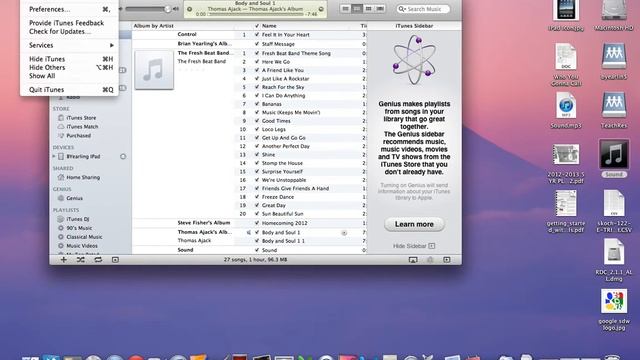640x360 pixels.
Task: Choose Hide iTunes menu item
Action: point(69,59)
